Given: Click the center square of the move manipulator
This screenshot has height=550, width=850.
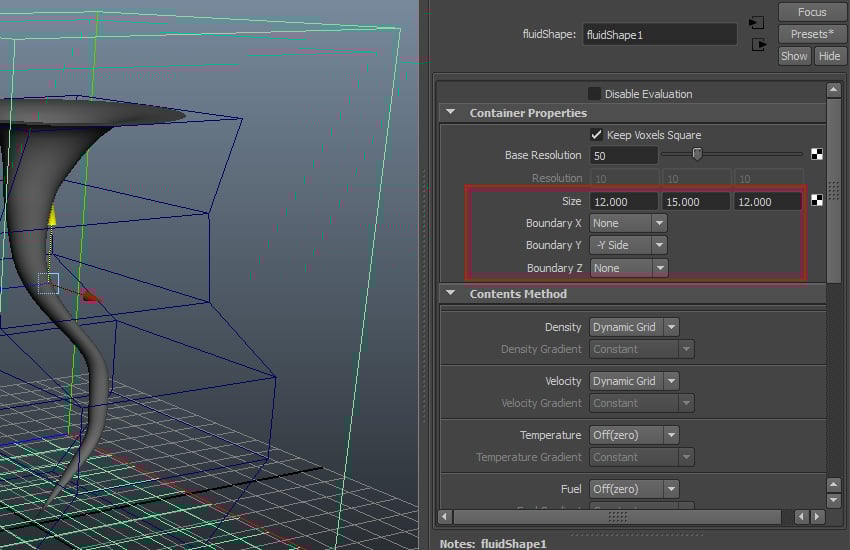Looking at the screenshot, I should [48, 283].
